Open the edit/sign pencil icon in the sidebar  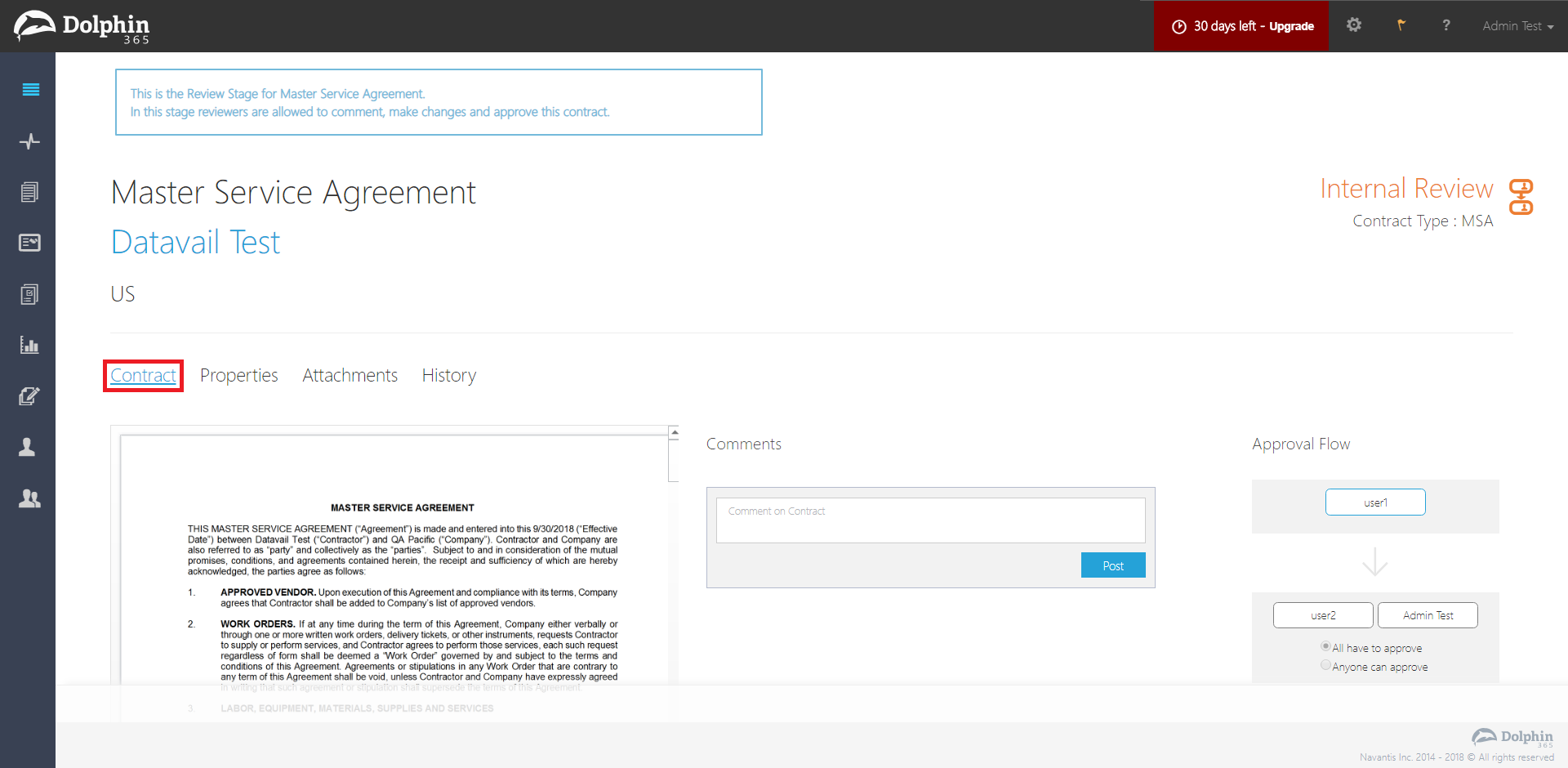click(29, 396)
